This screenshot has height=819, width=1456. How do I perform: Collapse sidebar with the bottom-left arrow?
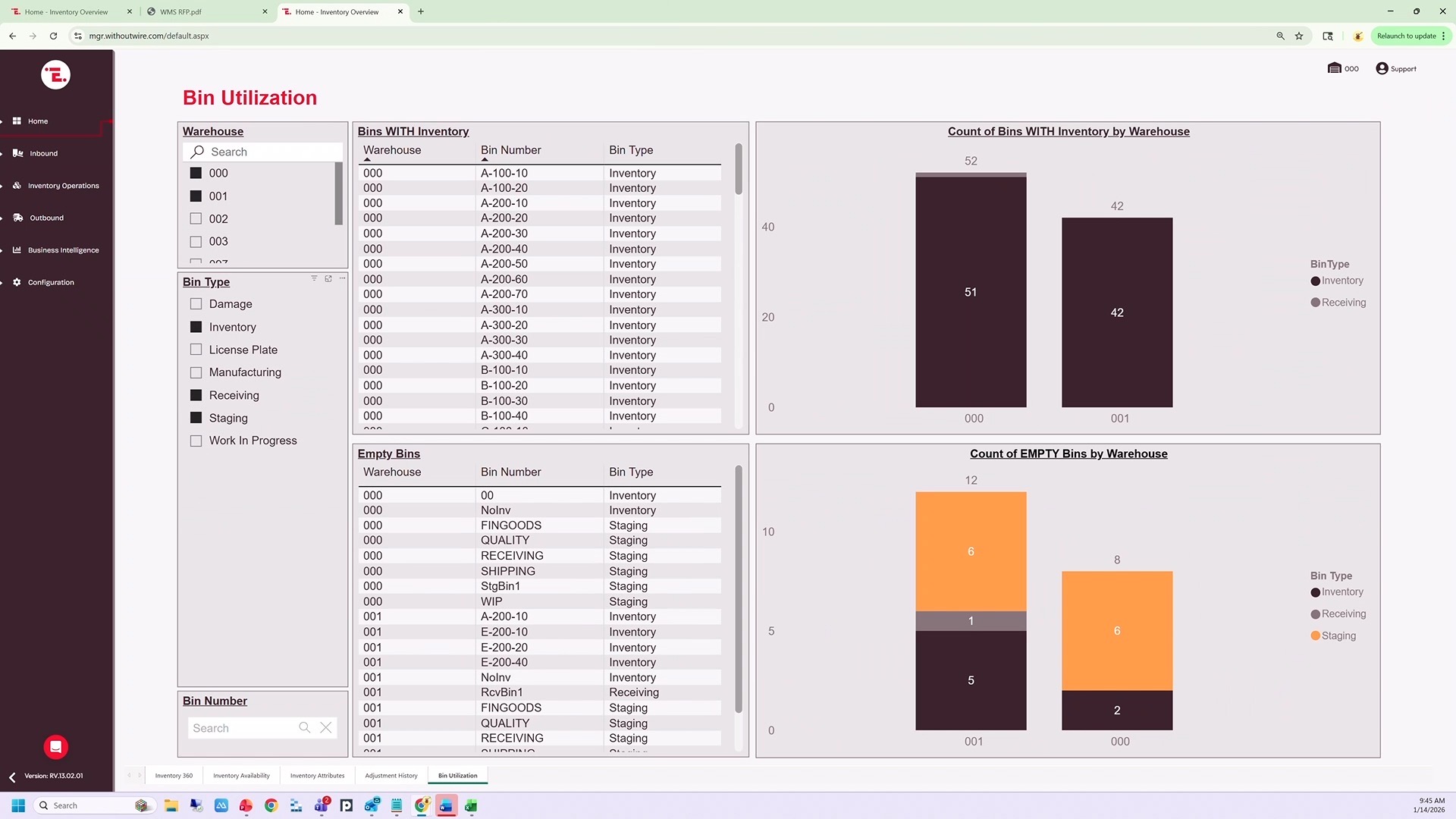click(x=12, y=777)
